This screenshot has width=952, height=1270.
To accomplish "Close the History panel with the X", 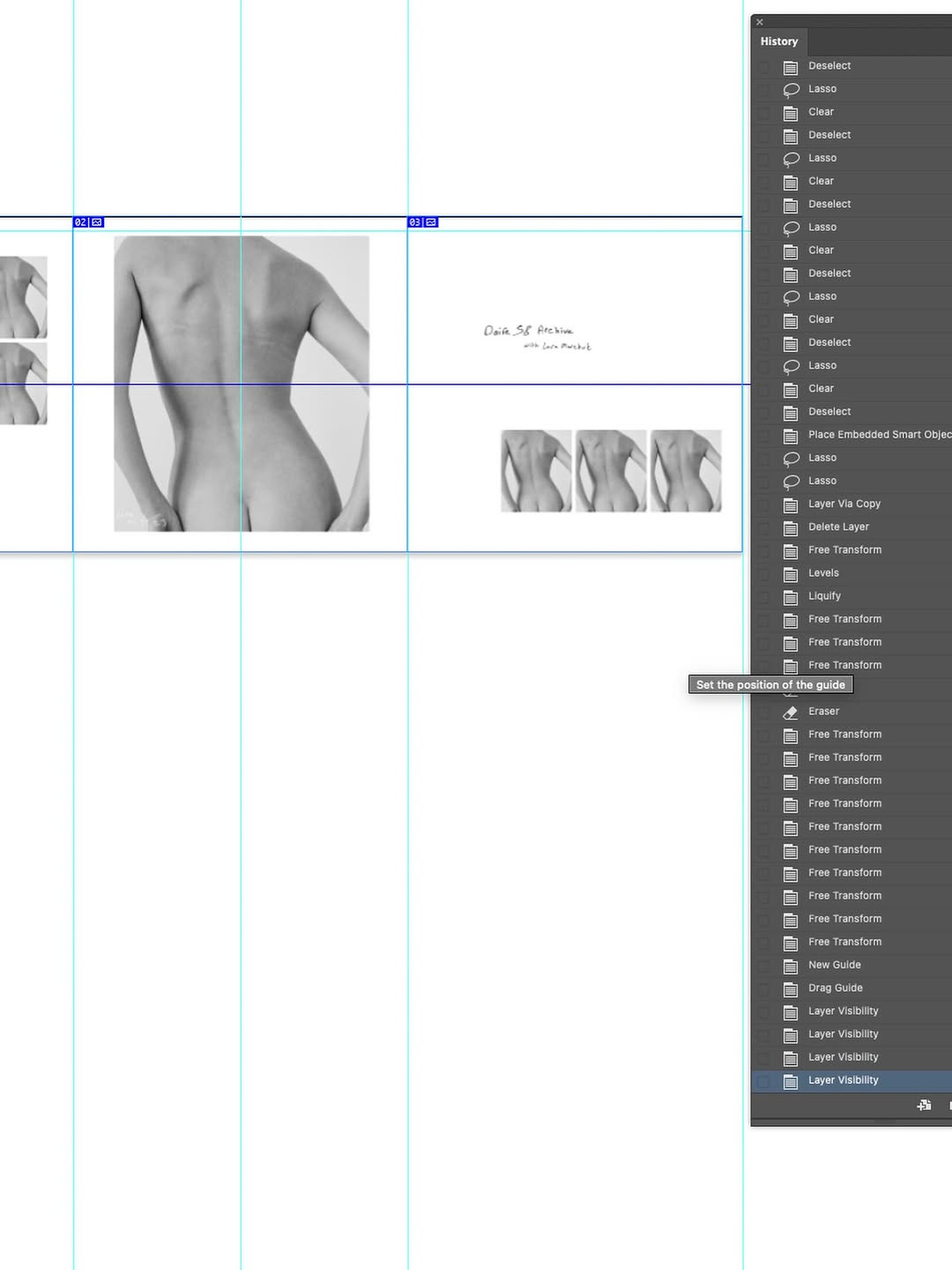I will point(760,22).
